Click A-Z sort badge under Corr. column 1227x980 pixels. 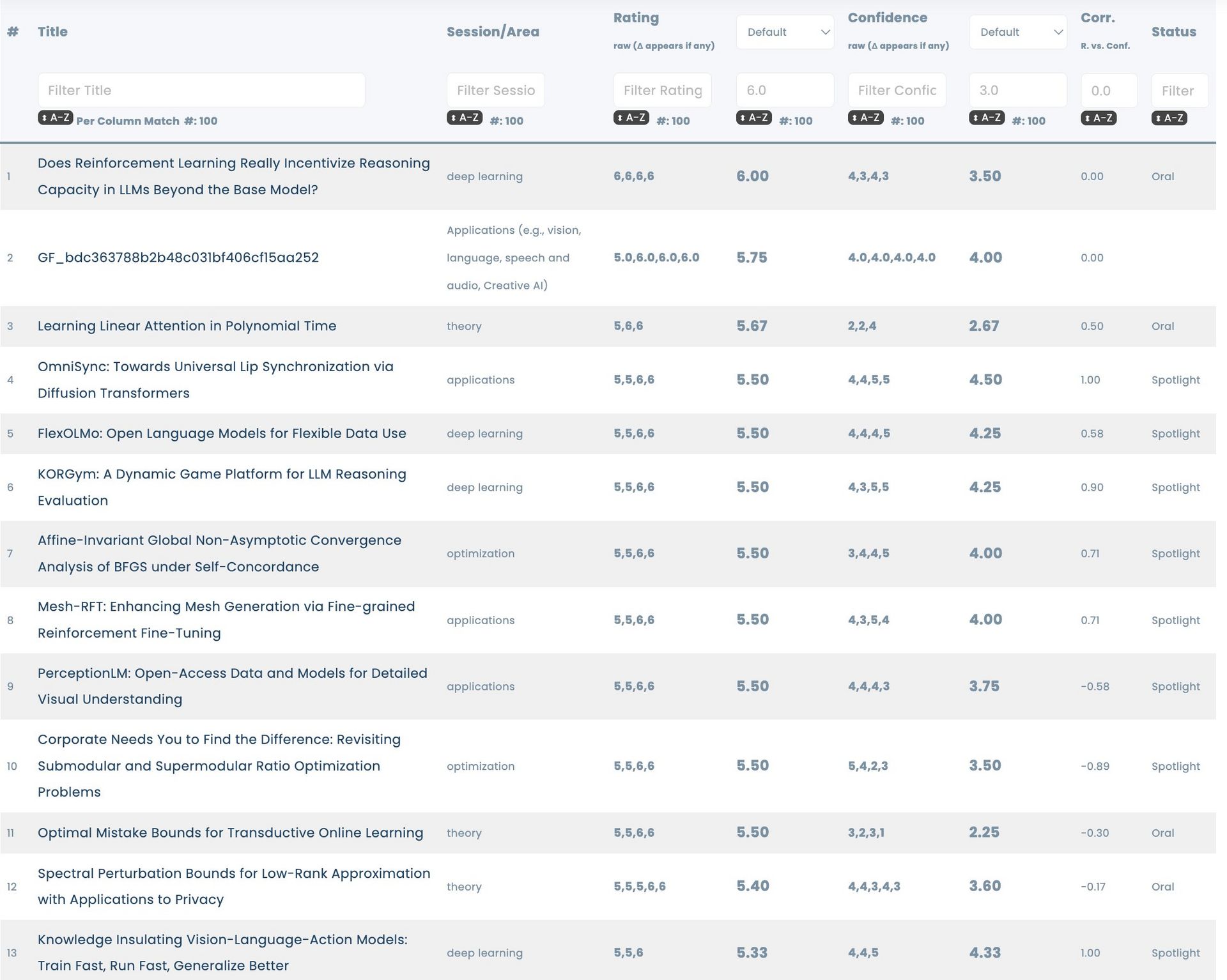pyautogui.click(x=1098, y=118)
